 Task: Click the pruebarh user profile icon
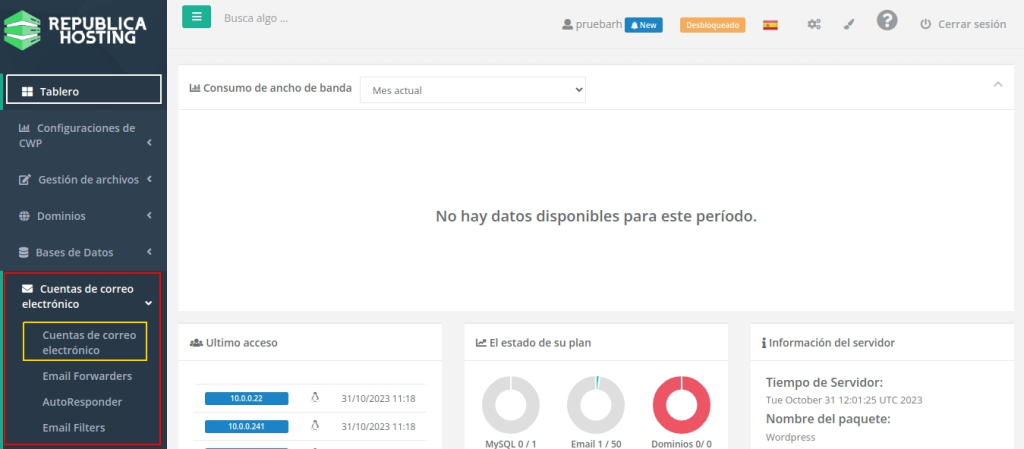tap(568, 25)
